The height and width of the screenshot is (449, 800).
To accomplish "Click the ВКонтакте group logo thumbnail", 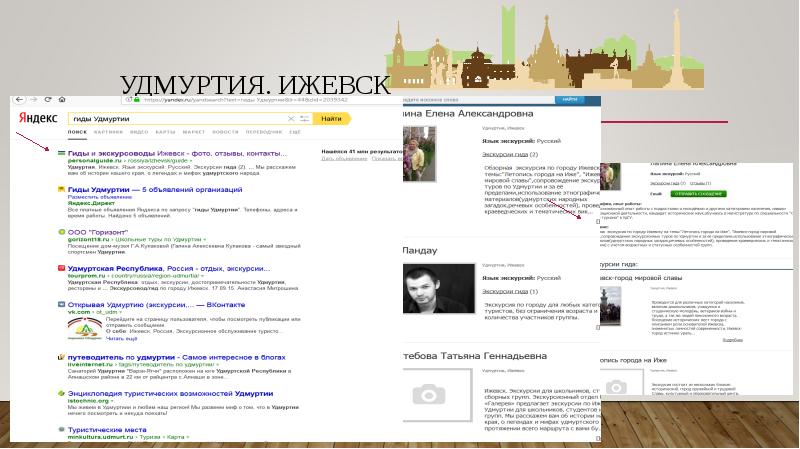I will [85, 328].
